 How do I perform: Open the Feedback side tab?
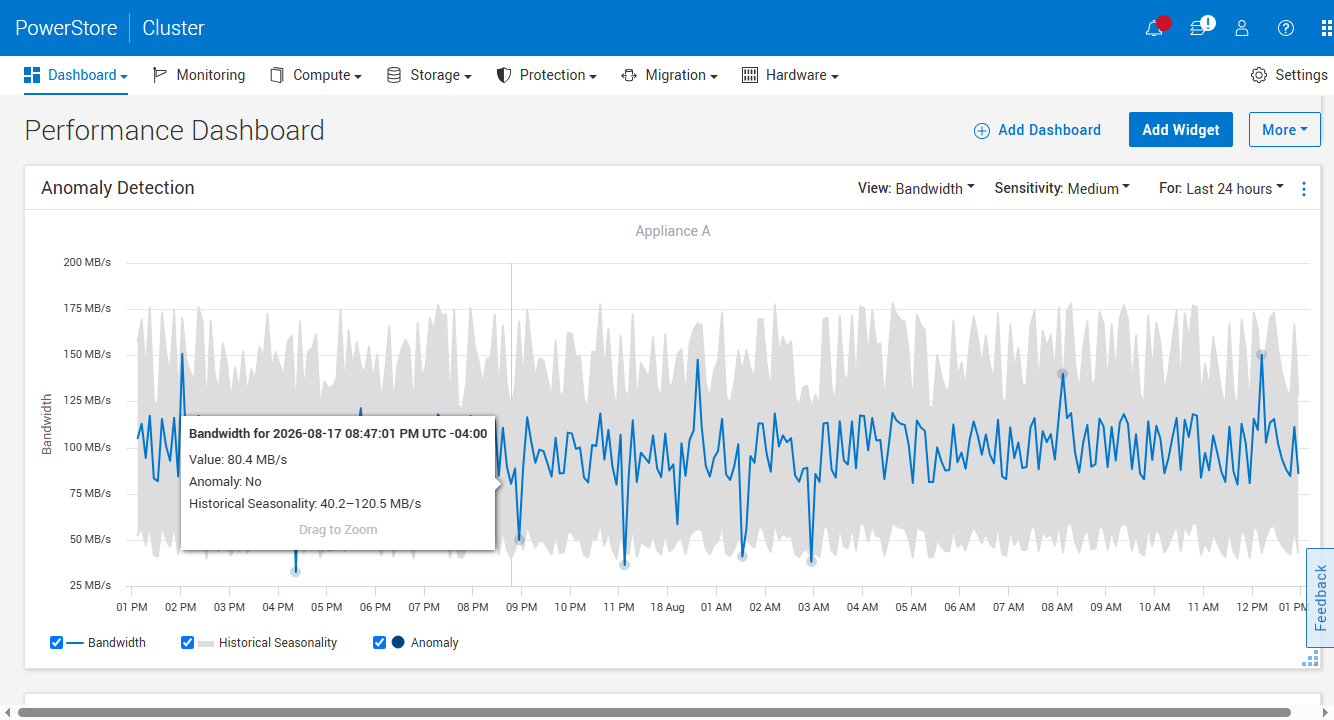click(1320, 598)
